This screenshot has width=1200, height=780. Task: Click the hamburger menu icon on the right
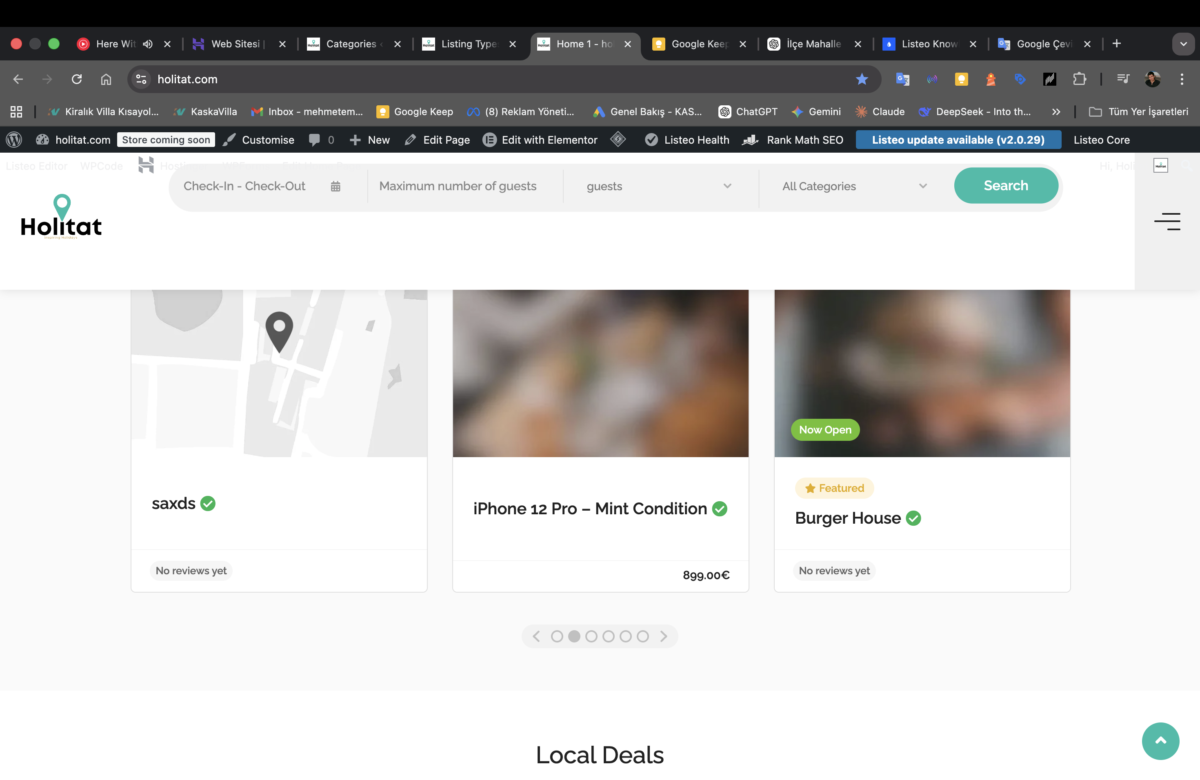point(1167,222)
